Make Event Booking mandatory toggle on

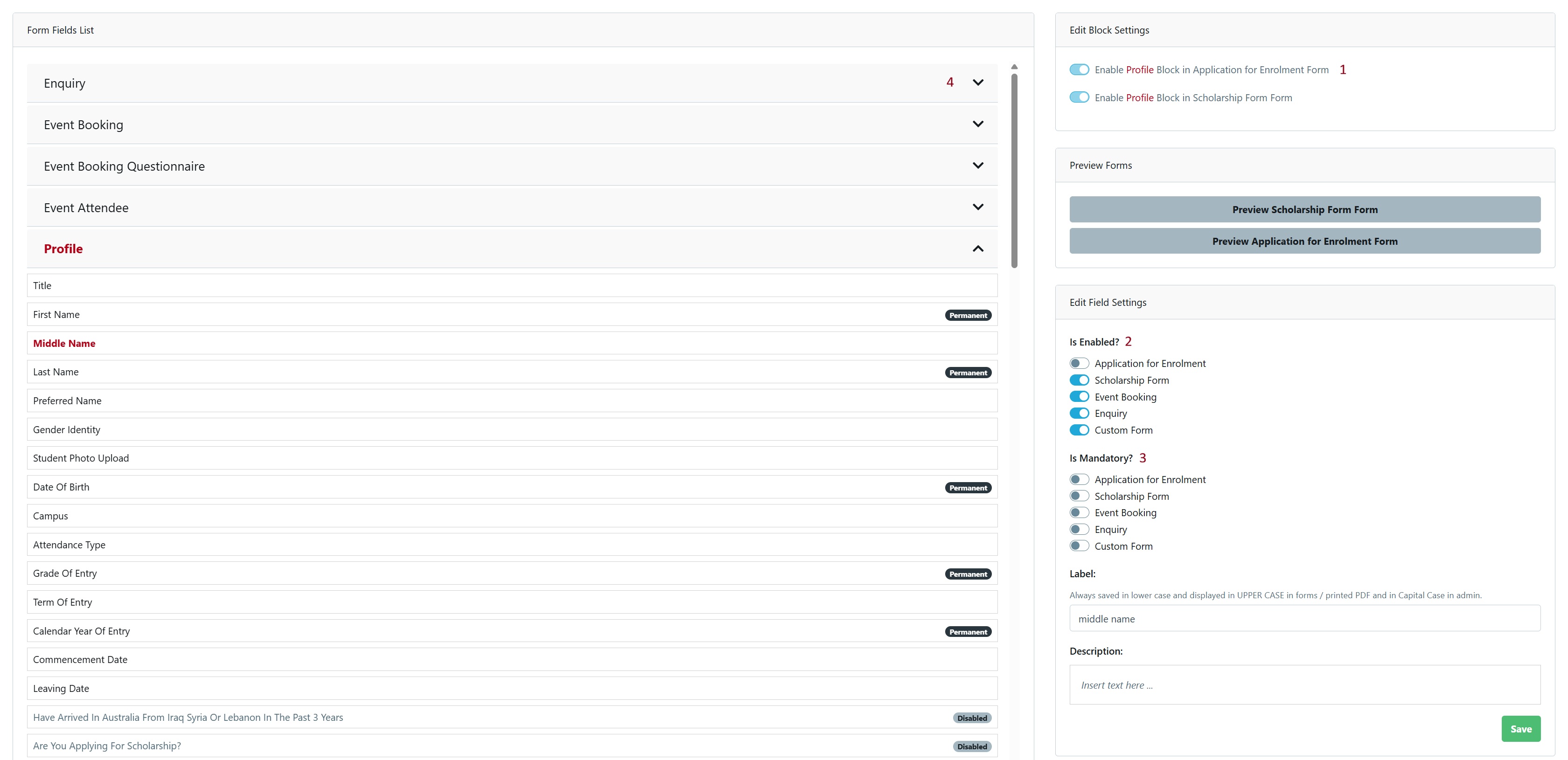click(x=1079, y=513)
